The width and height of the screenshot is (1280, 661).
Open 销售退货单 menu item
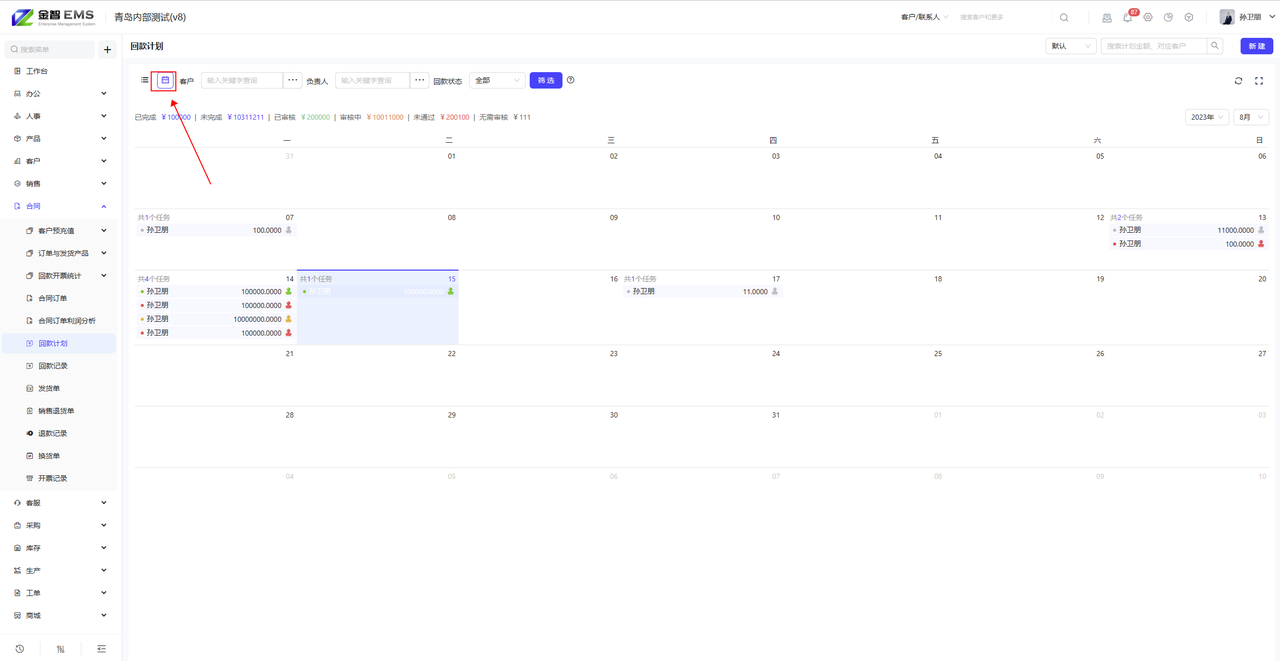60,411
